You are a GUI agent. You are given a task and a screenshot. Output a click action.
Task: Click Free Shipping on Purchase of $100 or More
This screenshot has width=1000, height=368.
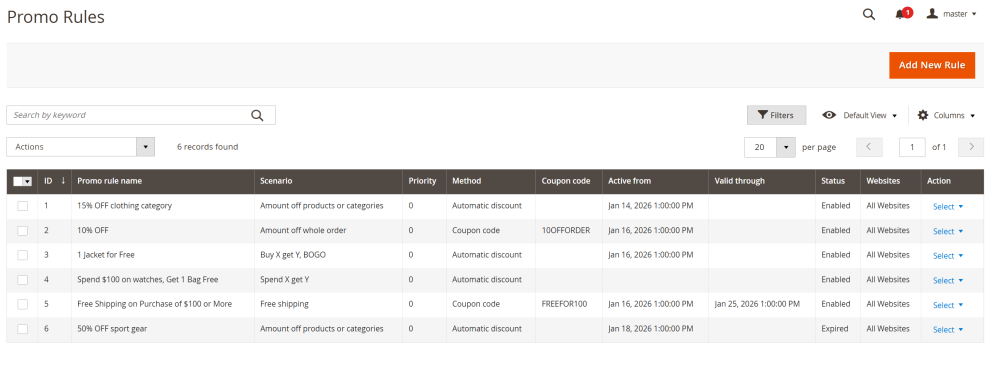[154, 304]
